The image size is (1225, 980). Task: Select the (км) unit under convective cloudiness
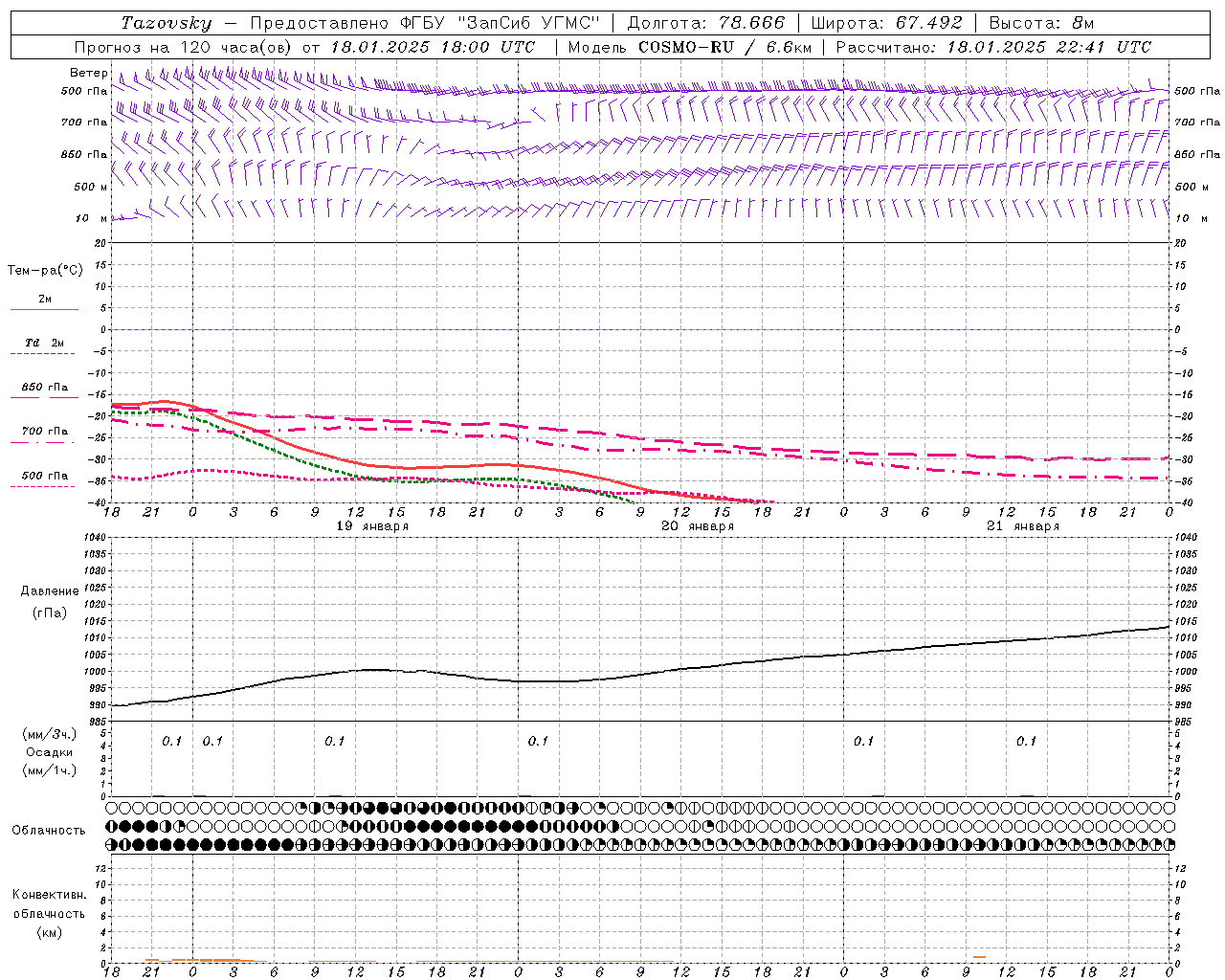49,931
